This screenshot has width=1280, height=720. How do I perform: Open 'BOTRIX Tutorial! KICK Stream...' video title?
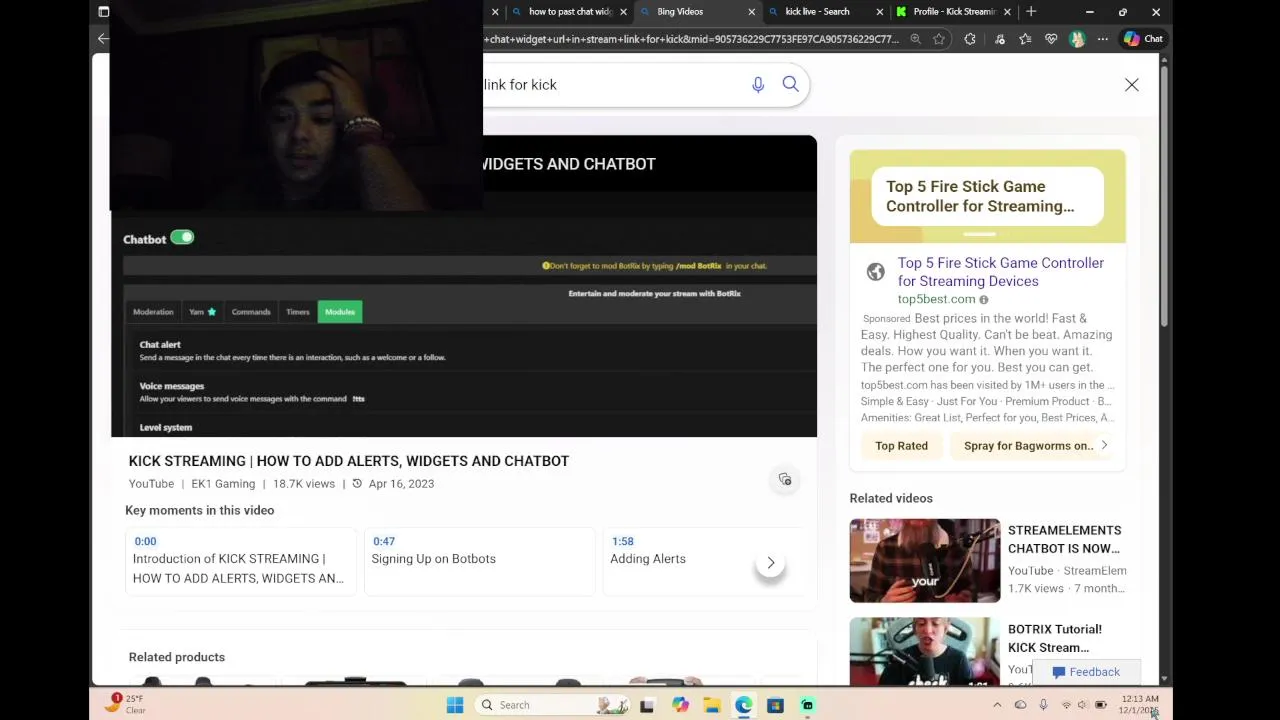click(x=1055, y=638)
